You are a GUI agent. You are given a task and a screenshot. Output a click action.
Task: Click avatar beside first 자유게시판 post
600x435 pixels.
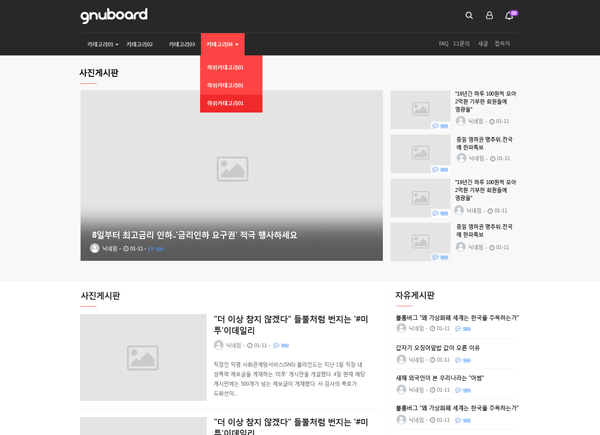[x=401, y=329]
